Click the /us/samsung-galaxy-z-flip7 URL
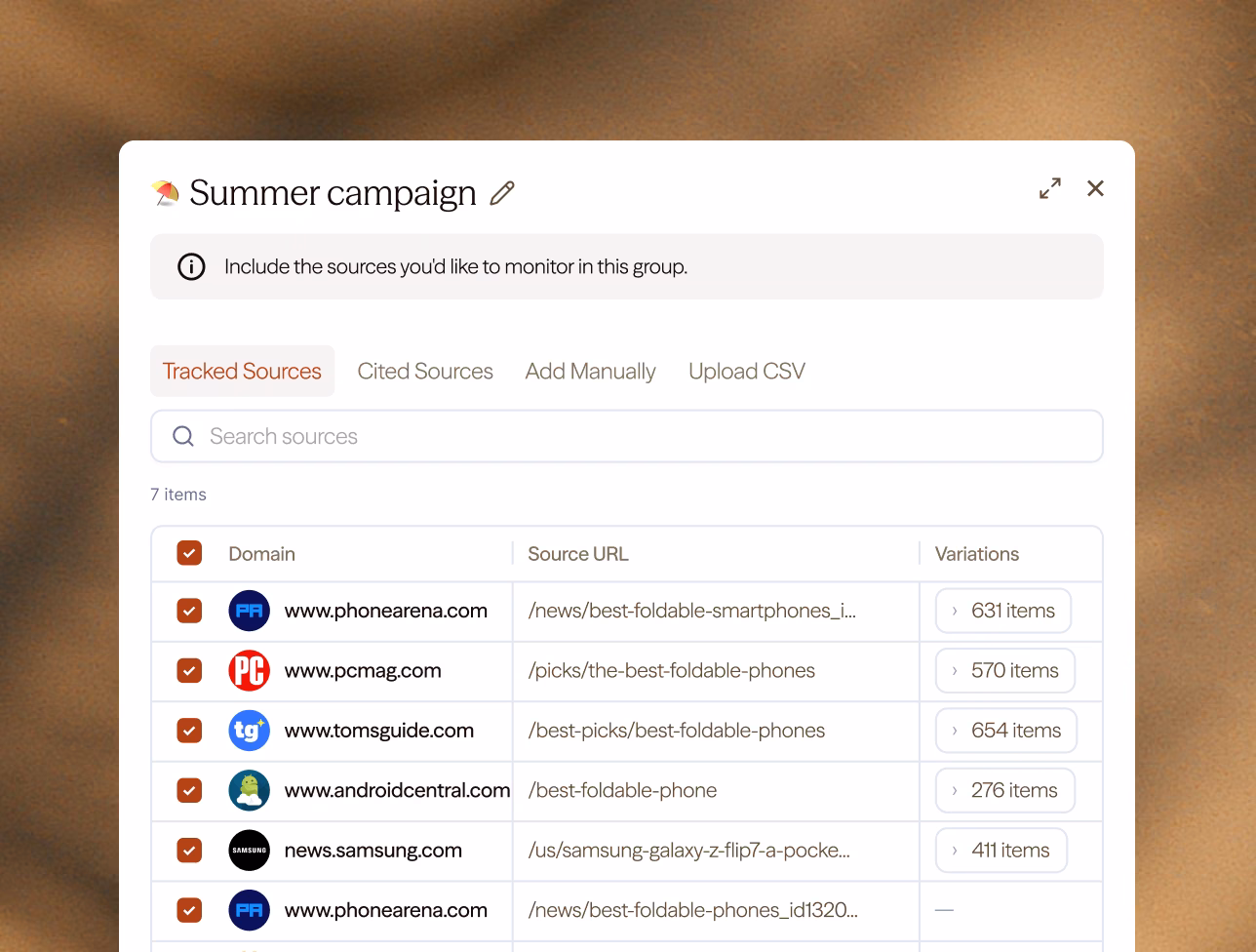1256x952 pixels. click(689, 851)
